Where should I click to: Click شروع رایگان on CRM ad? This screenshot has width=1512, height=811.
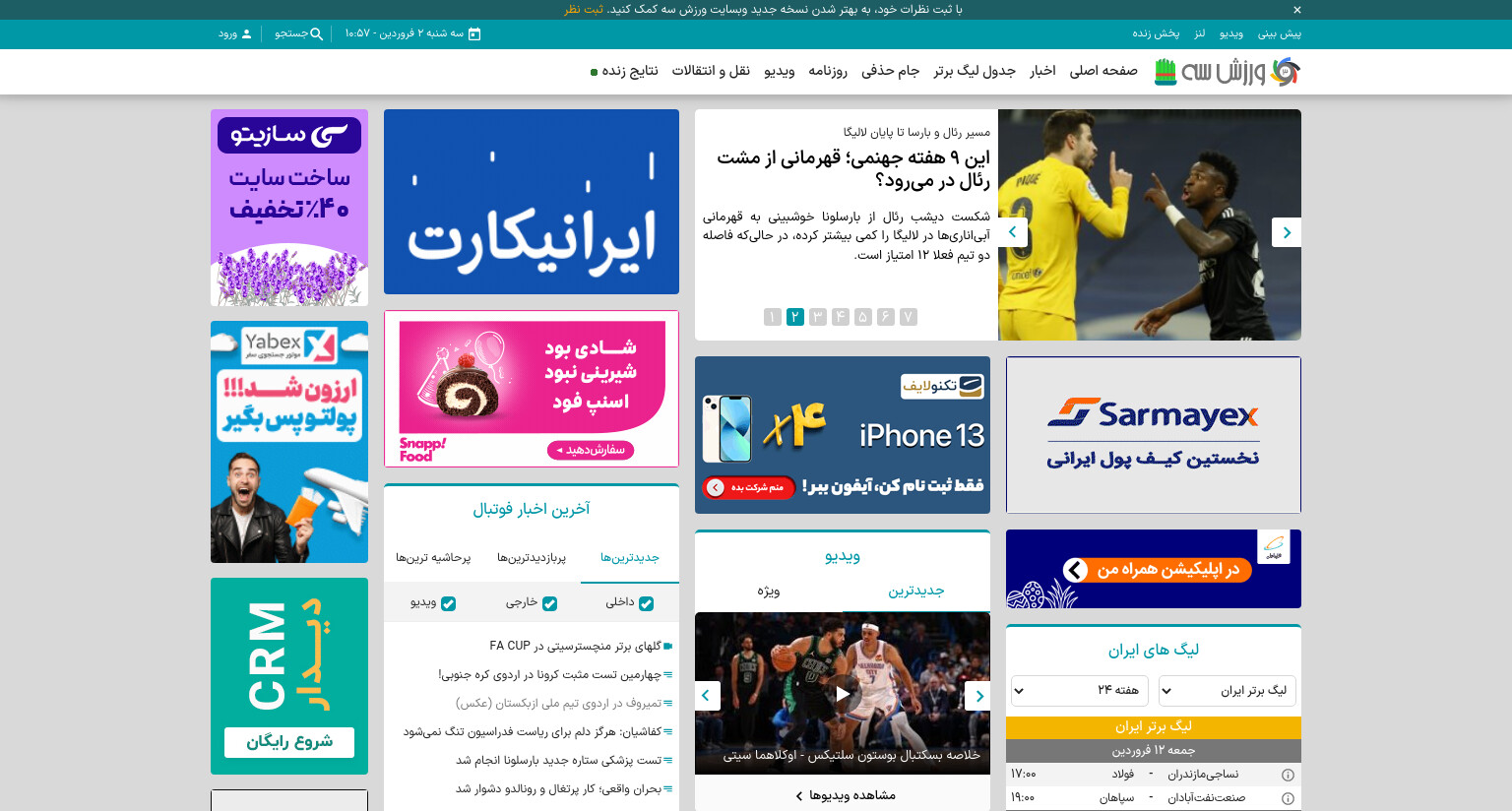[289, 742]
